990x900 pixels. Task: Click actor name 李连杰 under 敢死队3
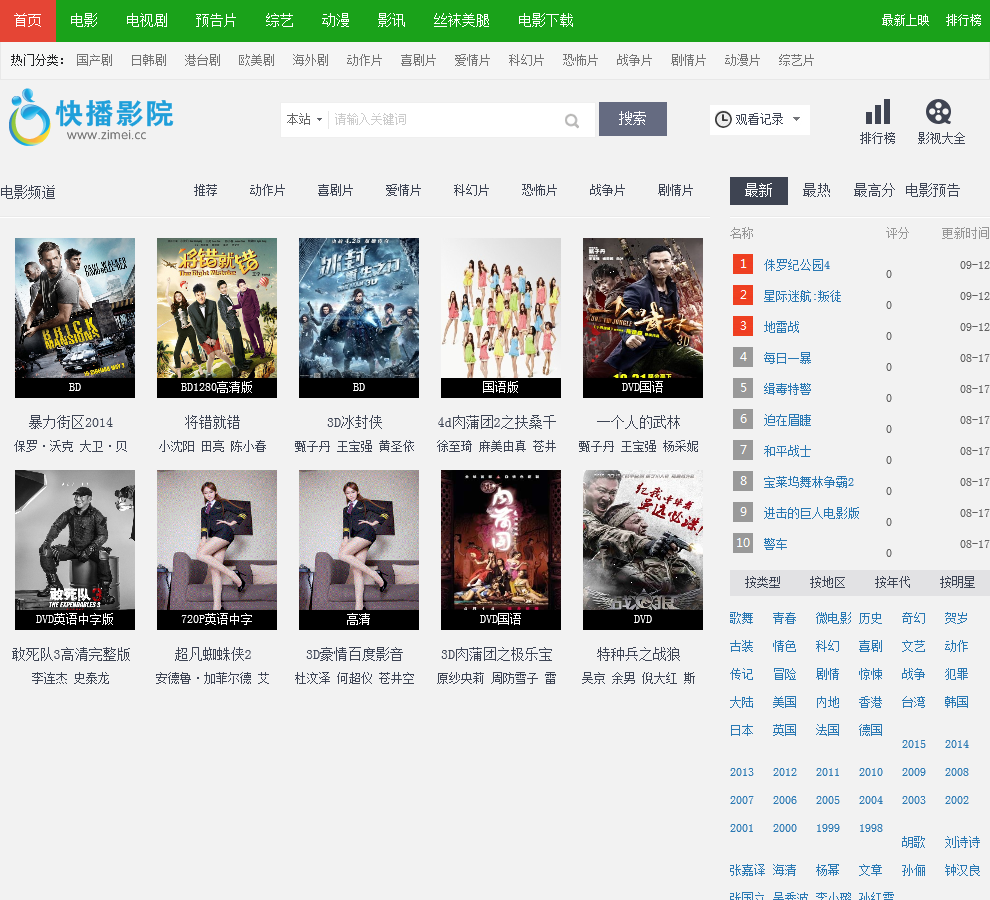pyautogui.click(x=49, y=678)
